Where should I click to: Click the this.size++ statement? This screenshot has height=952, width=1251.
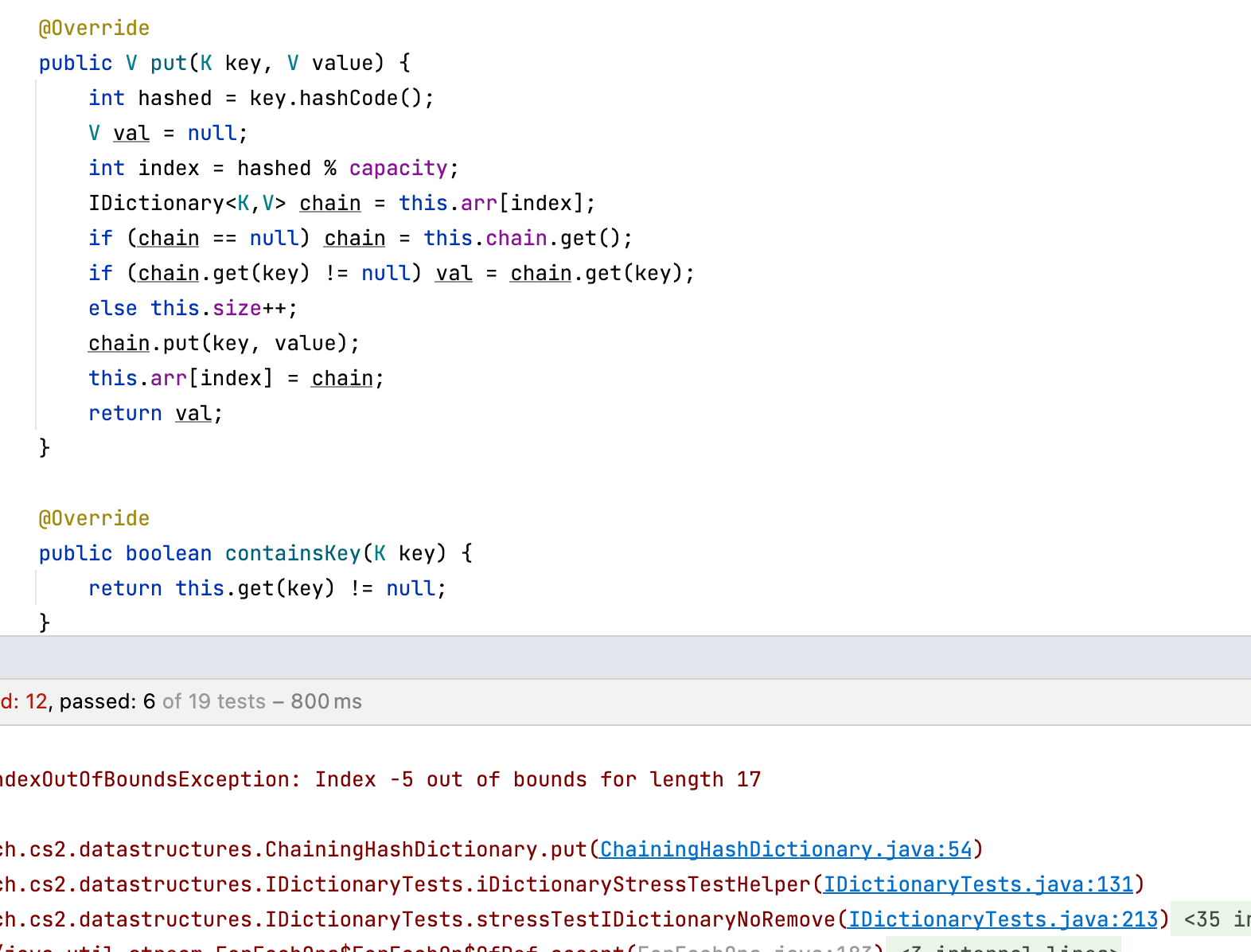click(x=224, y=308)
